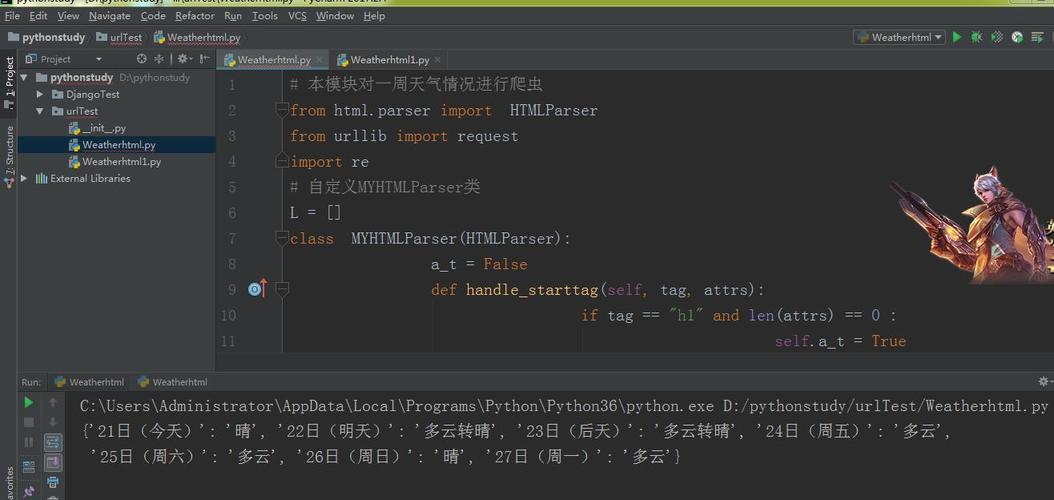Python file icon beside __init__.py in tree

(x=74, y=128)
